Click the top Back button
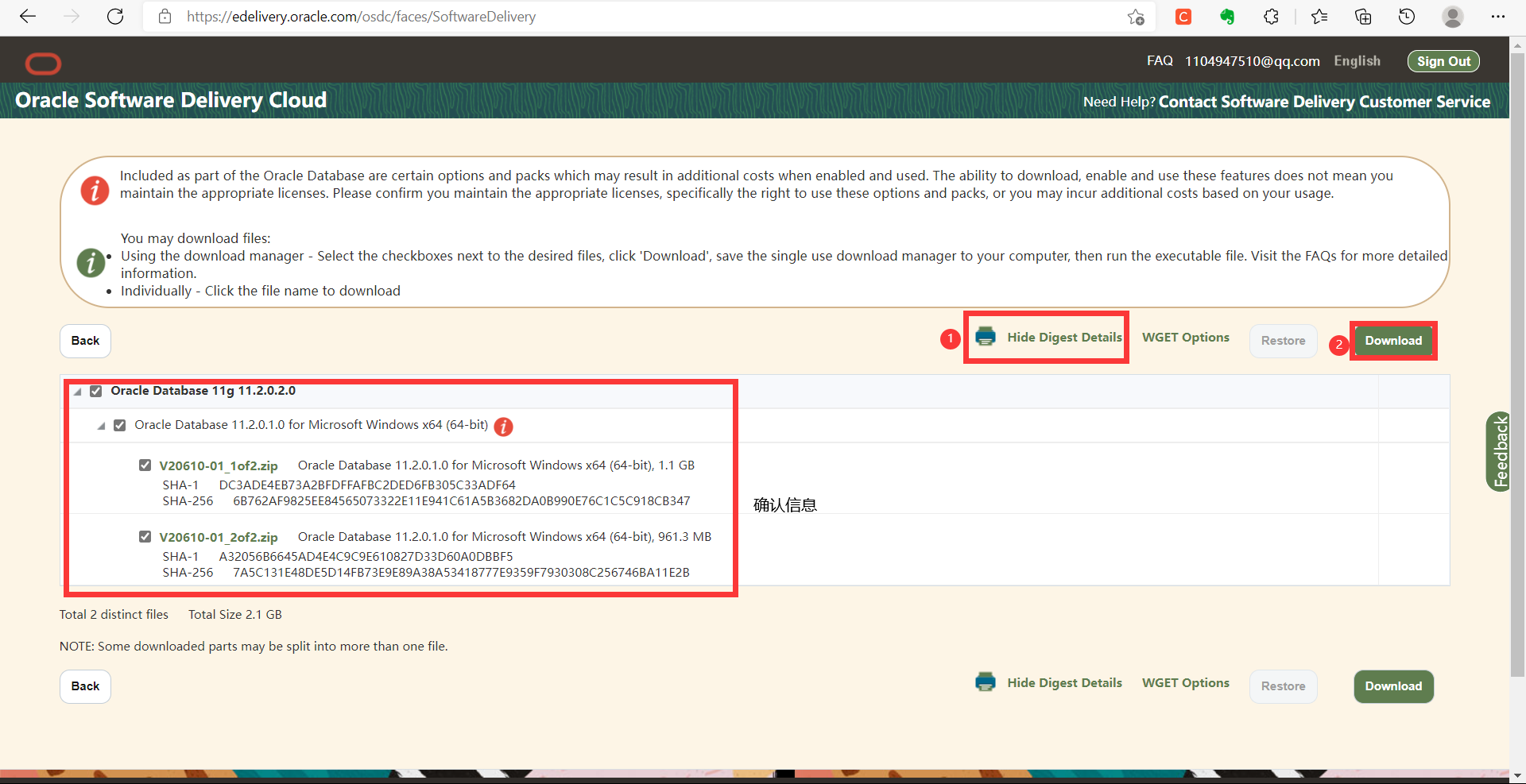This screenshot has width=1526, height=784. pos(85,341)
